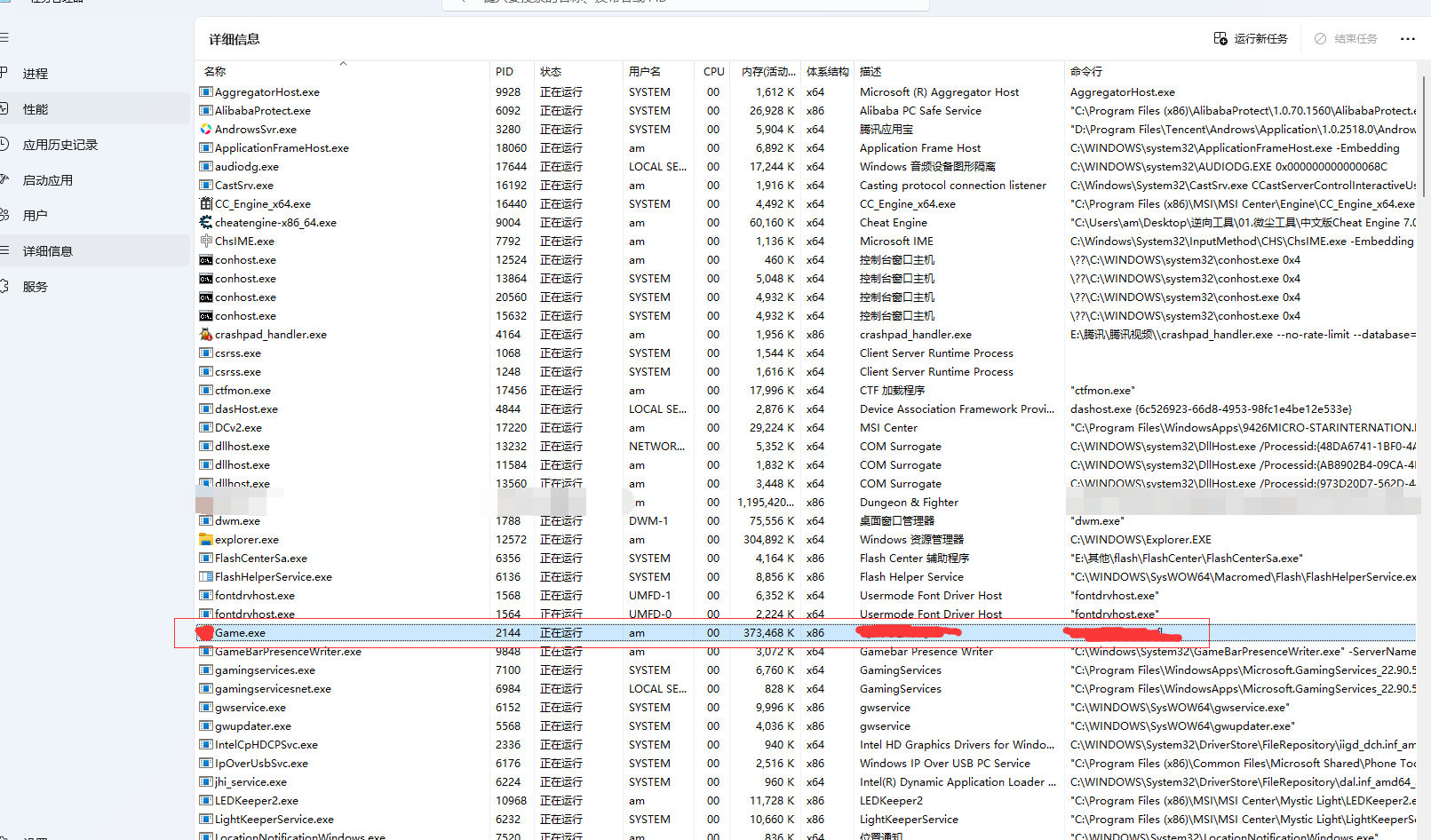Viewport: 1431px width, 840px height.
Task: Select the IpOverUsbSvc.exe row
Action: pyautogui.click(x=807, y=763)
